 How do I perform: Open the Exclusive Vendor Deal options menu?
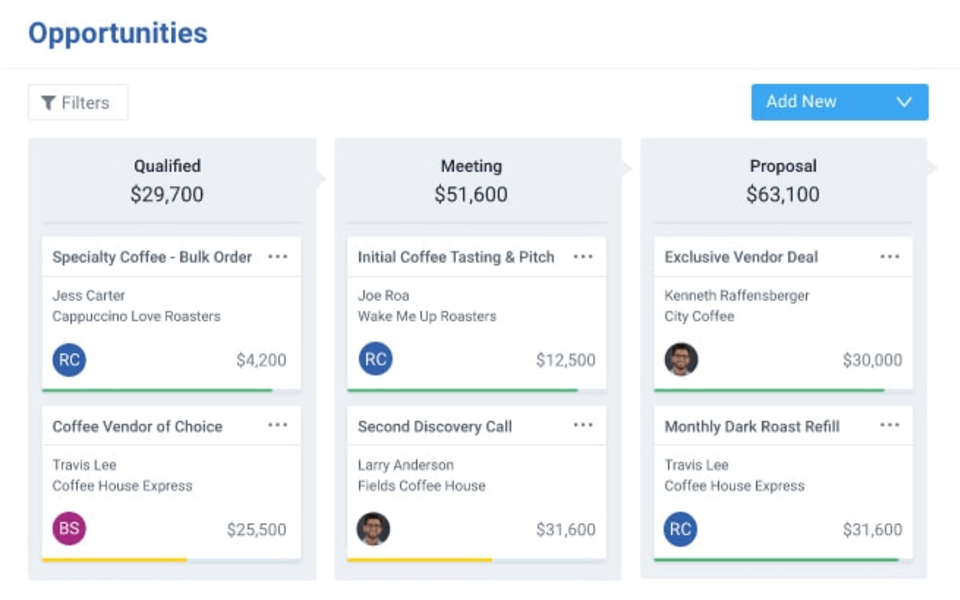pos(889,257)
